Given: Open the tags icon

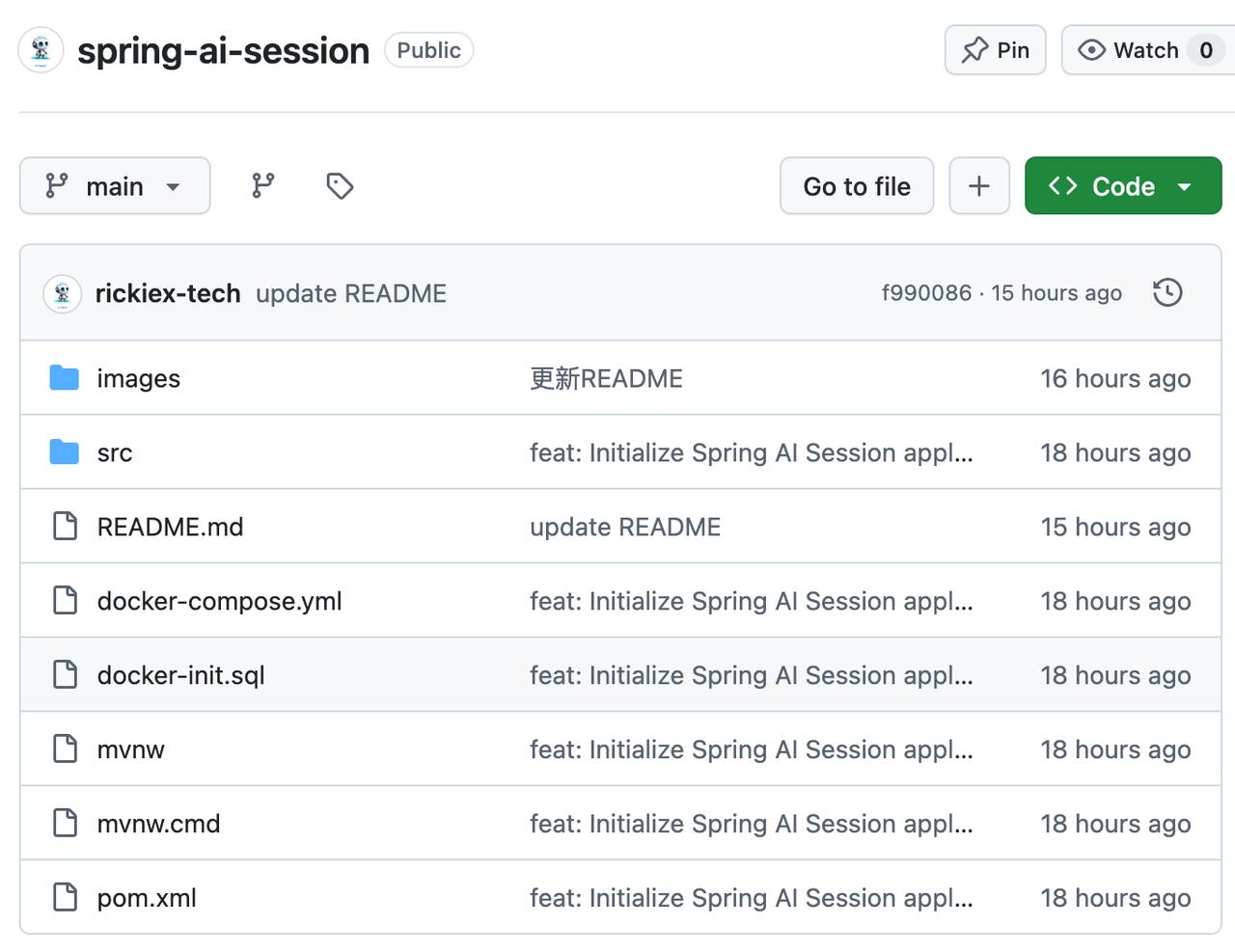Looking at the screenshot, I should click(340, 185).
